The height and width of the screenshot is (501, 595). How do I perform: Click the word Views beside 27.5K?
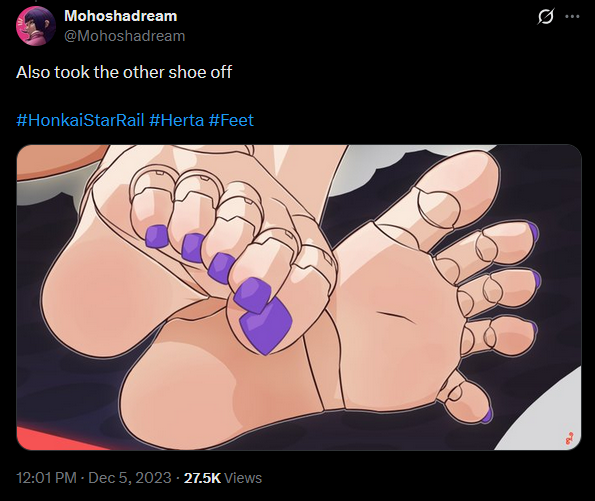pos(243,478)
